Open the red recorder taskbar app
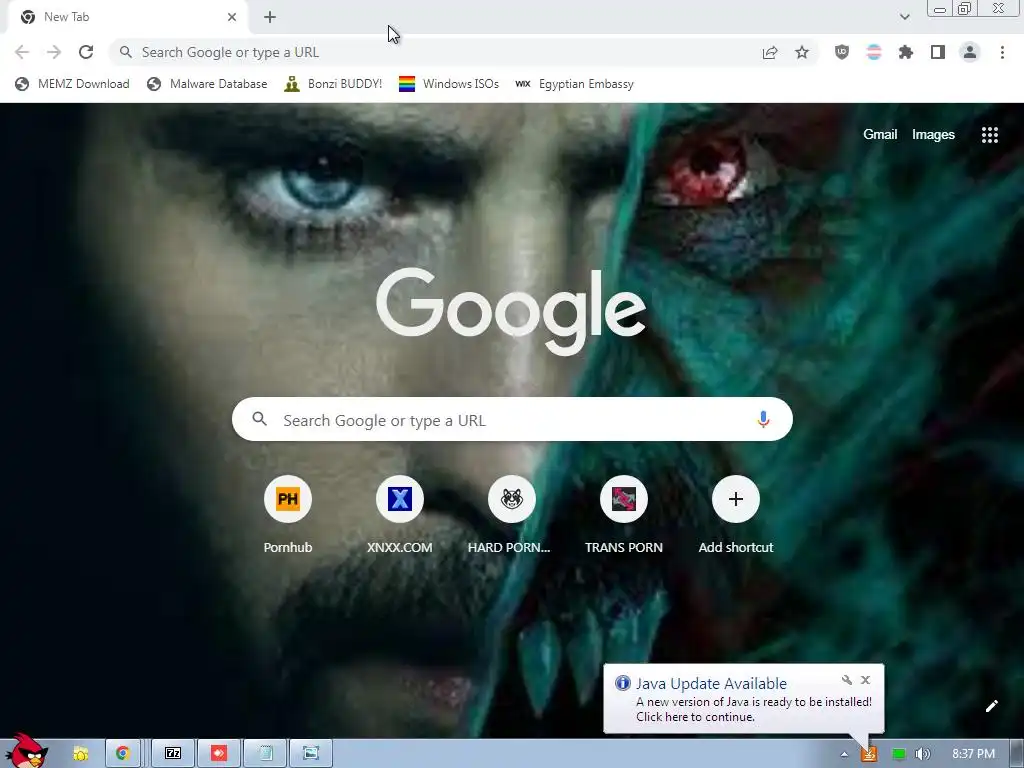This screenshot has height=768, width=1024. click(219, 754)
